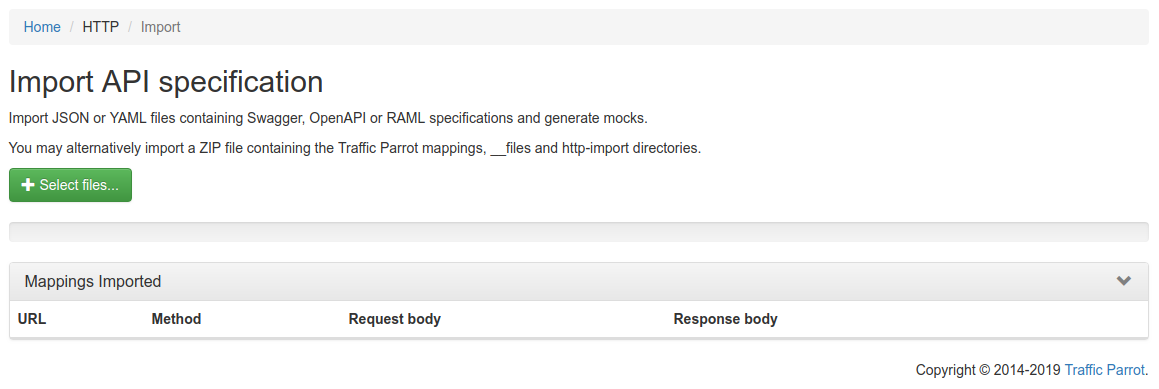Select the HTTP breadcrumb item
The width and height of the screenshot is (1159, 389).
tap(101, 27)
